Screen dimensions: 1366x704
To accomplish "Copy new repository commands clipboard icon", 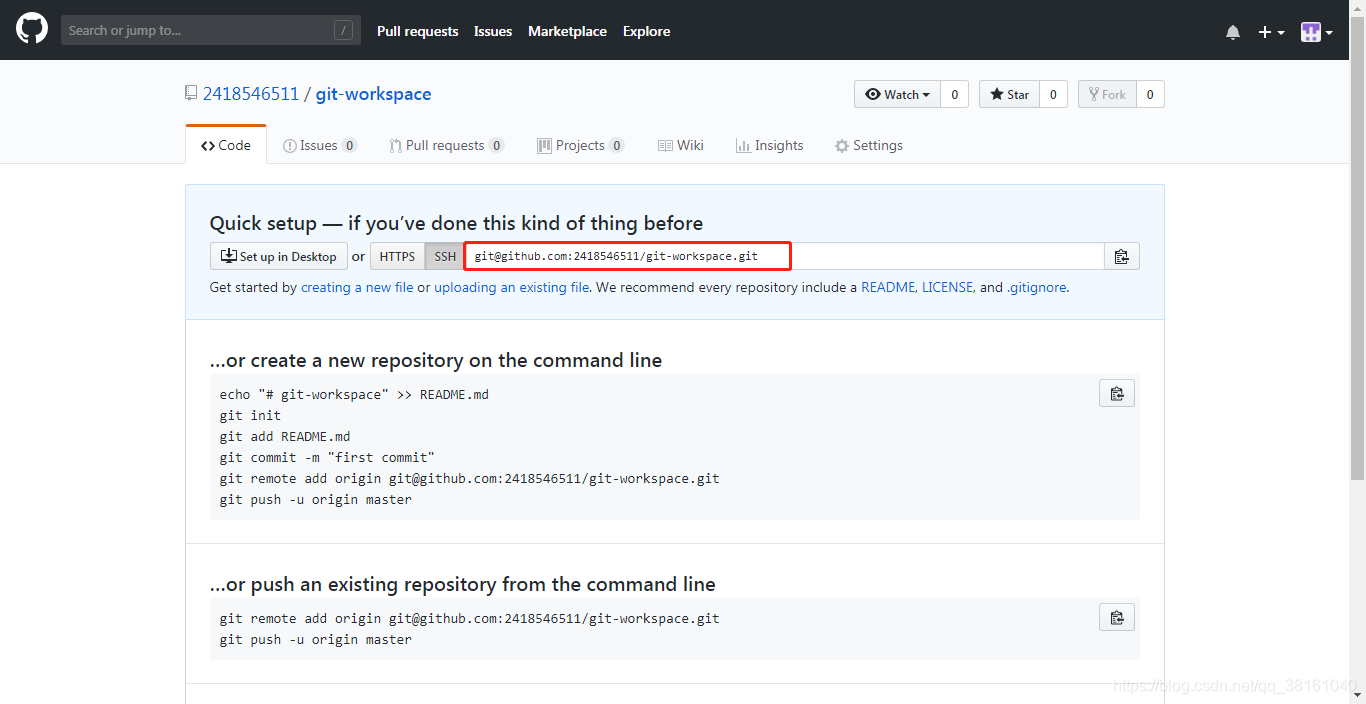I will coord(1117,393).
